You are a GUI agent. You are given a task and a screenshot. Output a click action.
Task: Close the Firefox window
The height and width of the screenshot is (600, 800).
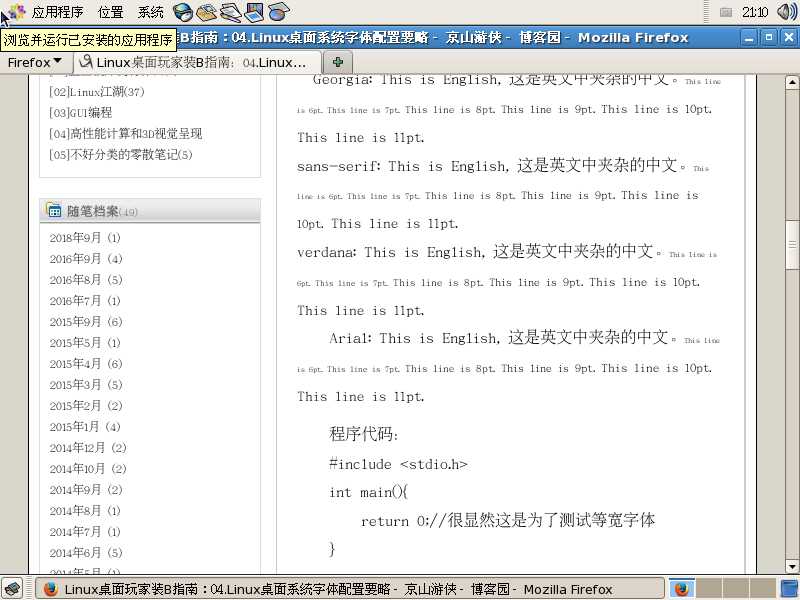pos(788,38)
